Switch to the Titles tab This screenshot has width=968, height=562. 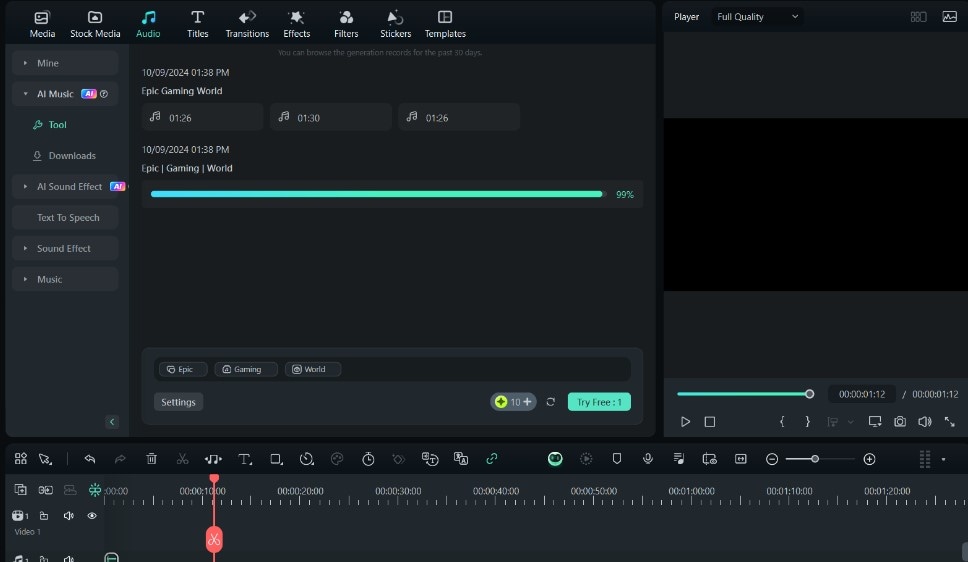point(198,25)
